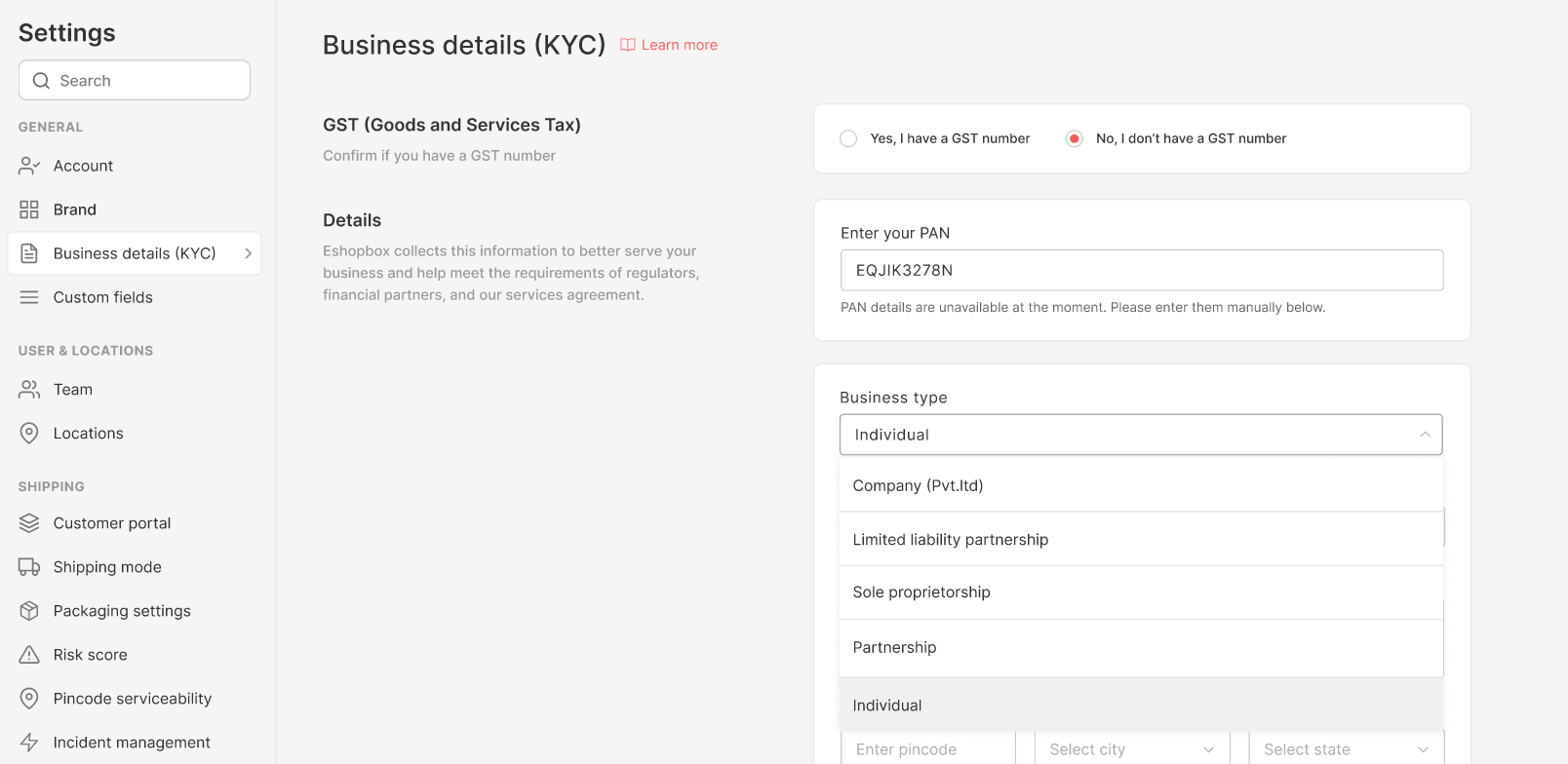Click the Brand grid icon
Image resolution: width=1568 pixels, height=764 pixels.
click(29, 210)
